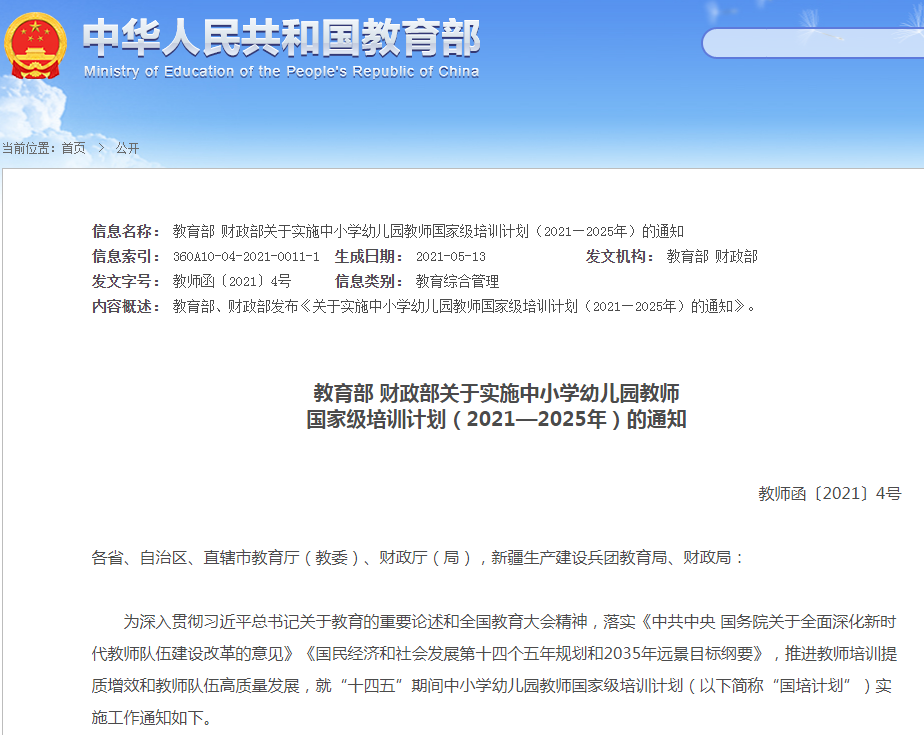
Task: Click the salutation line starting 各省、自治区
Action: click(x=418, y=557)
